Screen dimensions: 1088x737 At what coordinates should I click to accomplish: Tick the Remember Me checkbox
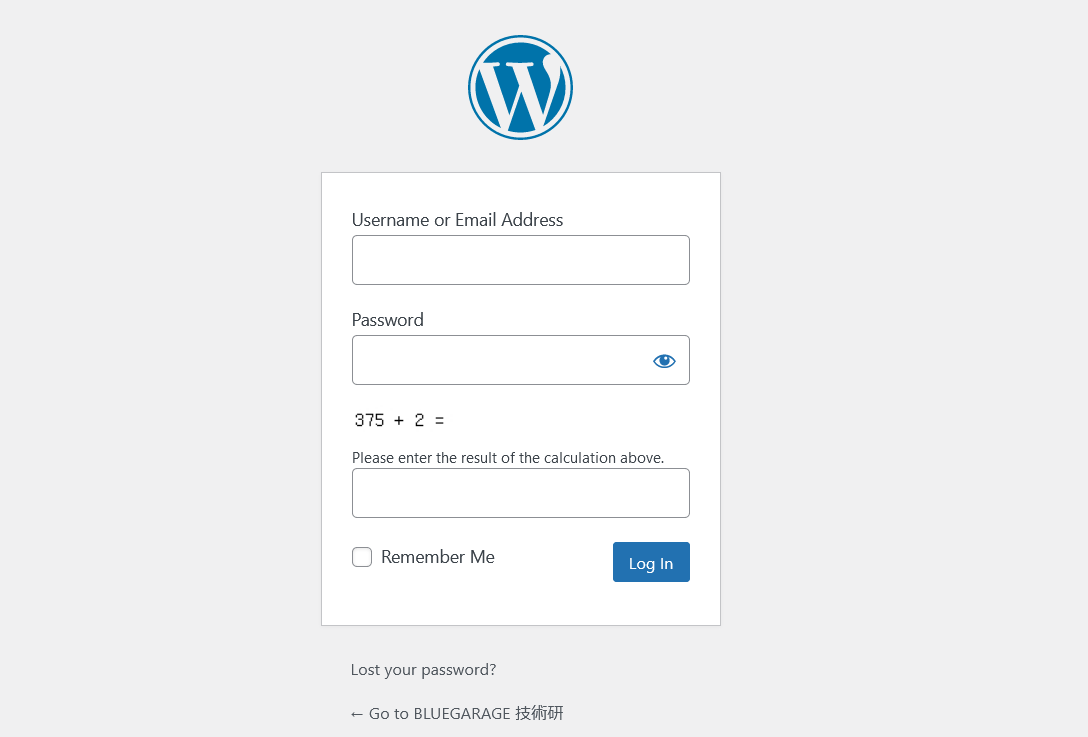pyautogui.click(x=362, y=557)
